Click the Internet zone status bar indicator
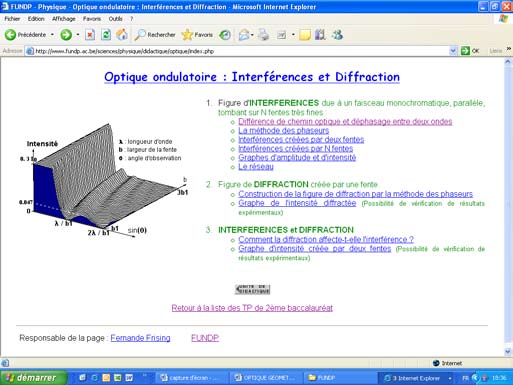This screenshot has width=513, height=385. pyautogui.click(x=448, y=363)
